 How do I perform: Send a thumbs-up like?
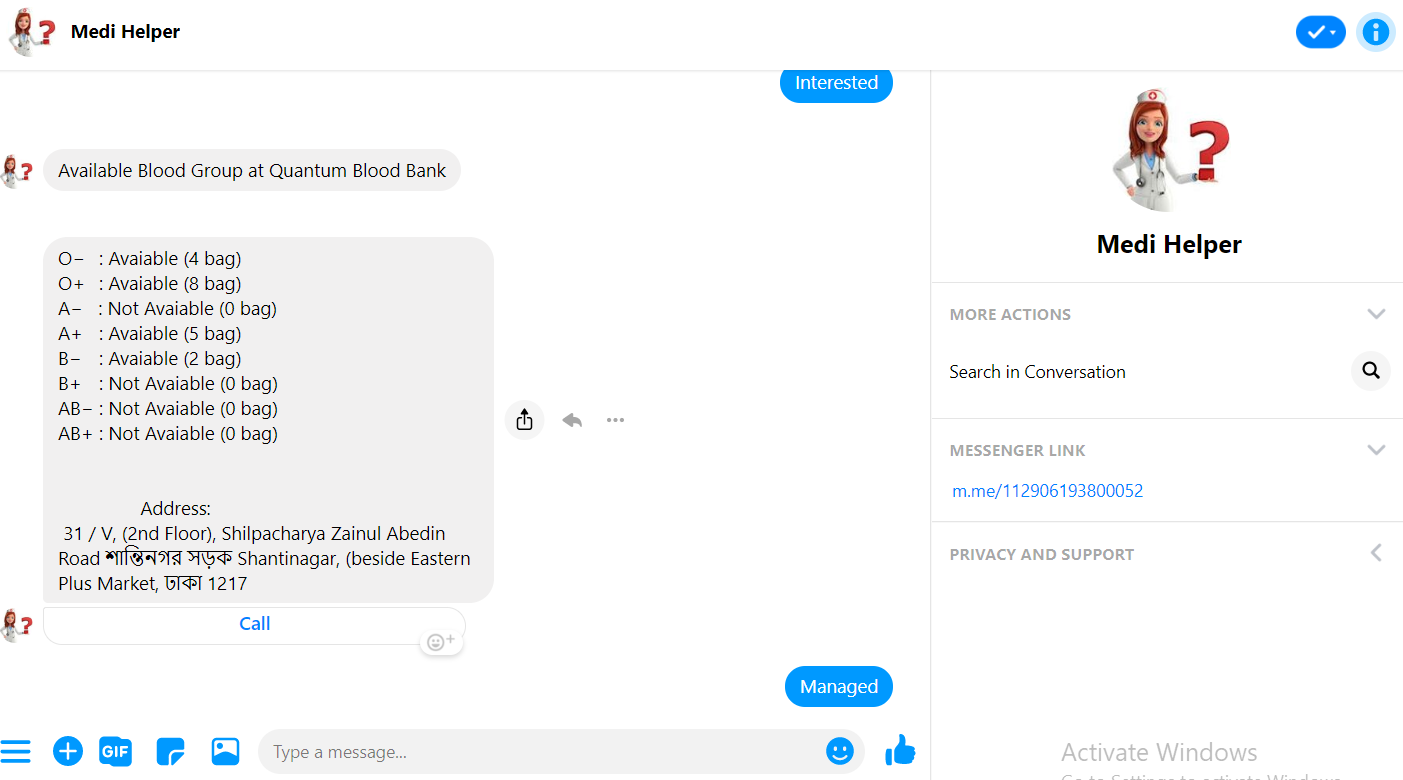coord(900,750)
